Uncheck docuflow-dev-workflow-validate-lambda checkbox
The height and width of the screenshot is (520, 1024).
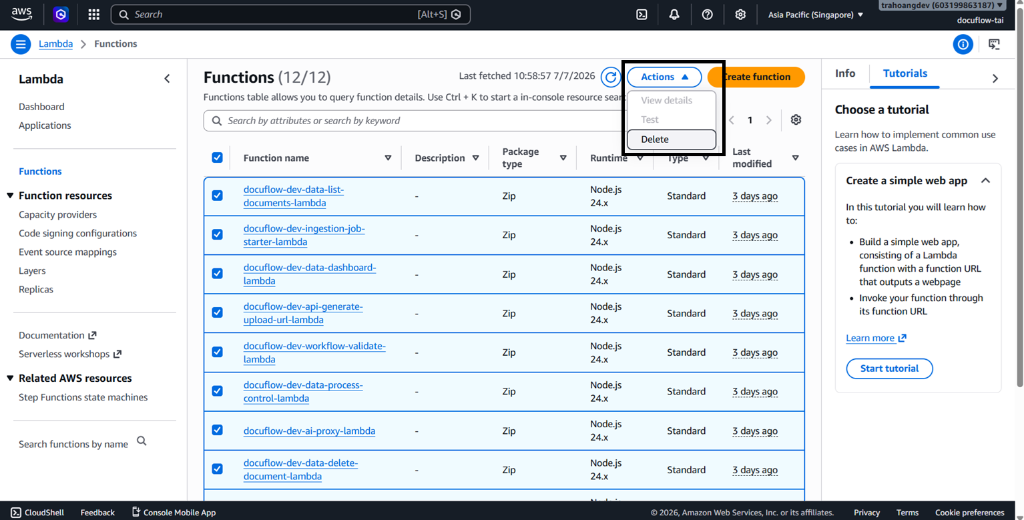[x=217, y=352]
